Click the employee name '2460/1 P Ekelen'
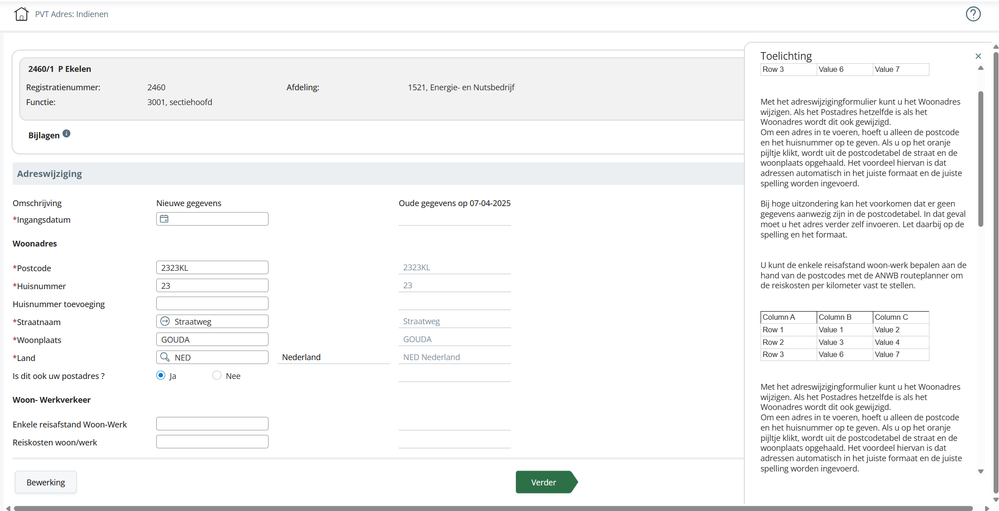 (59, 69)
